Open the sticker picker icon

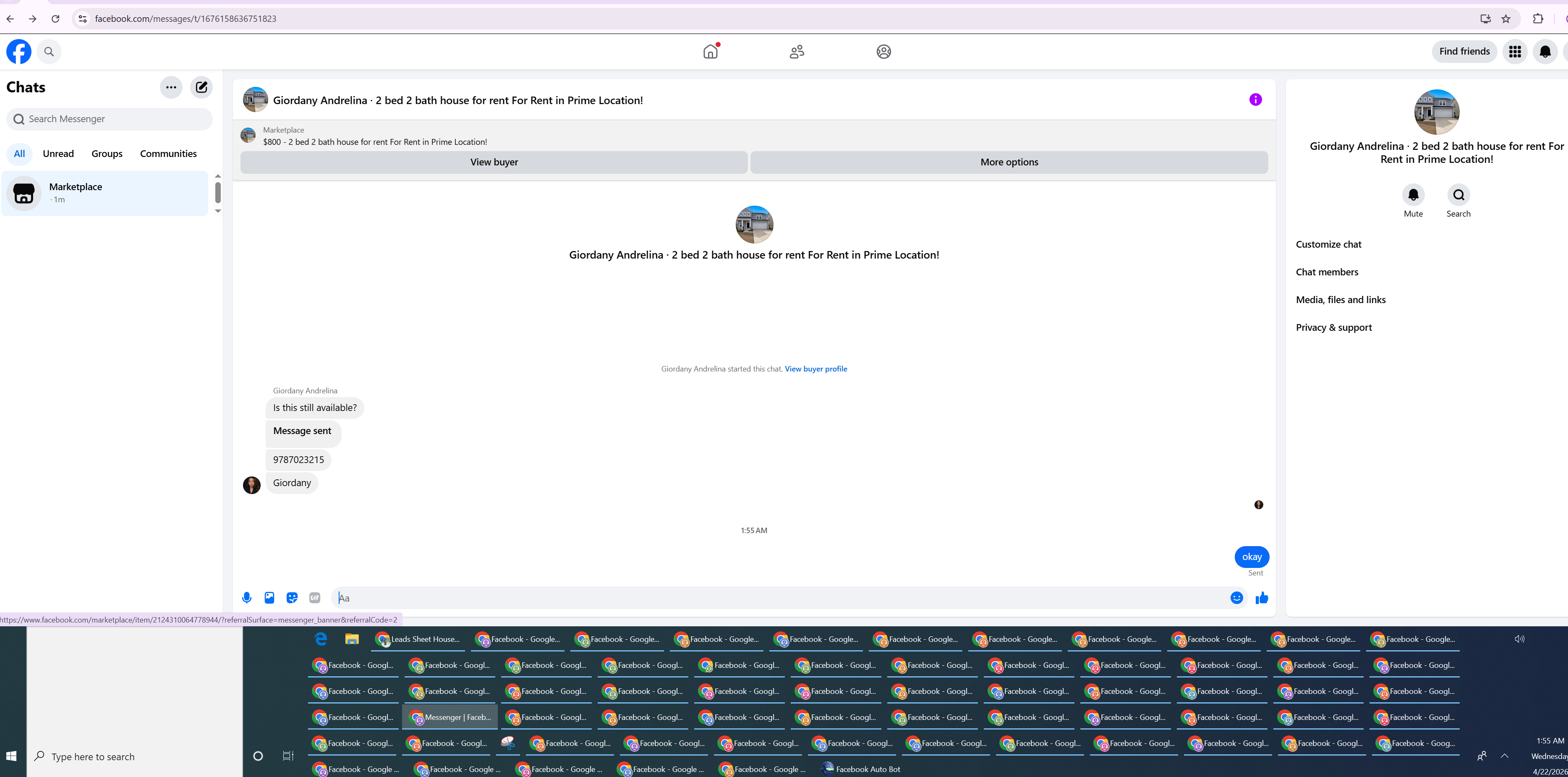[x=292, y=597]
